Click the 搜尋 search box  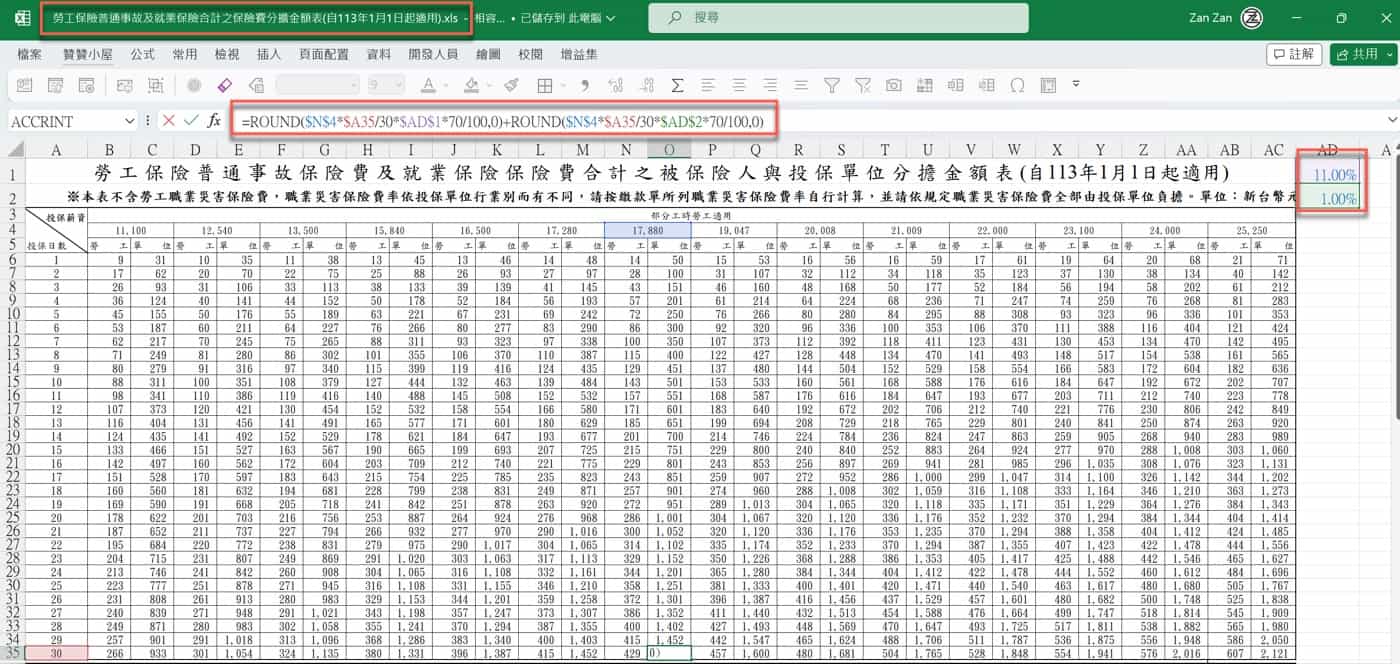838,18
